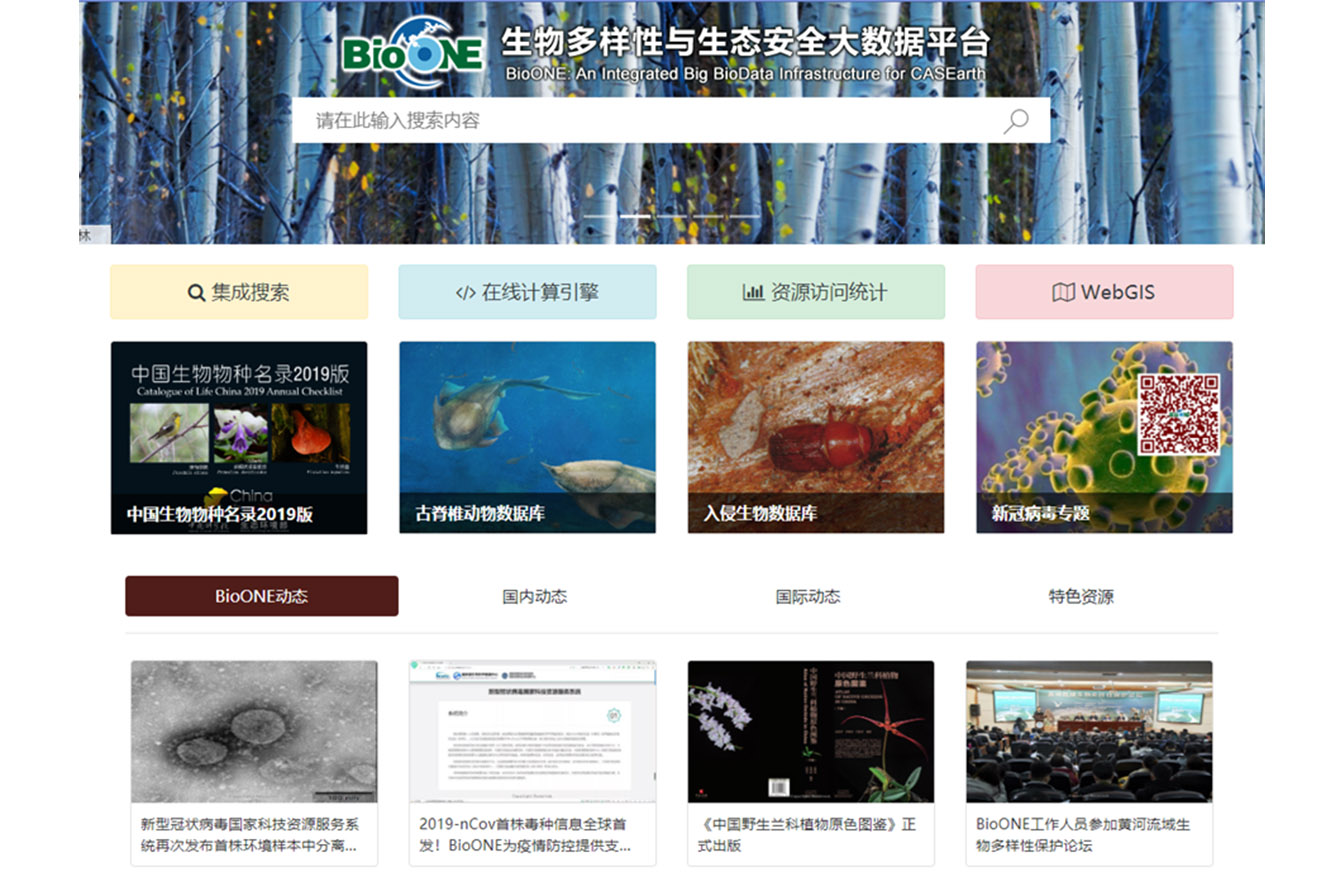Click the magnifier search icon
The image size is (1340, 886).
click(1016, 121)
